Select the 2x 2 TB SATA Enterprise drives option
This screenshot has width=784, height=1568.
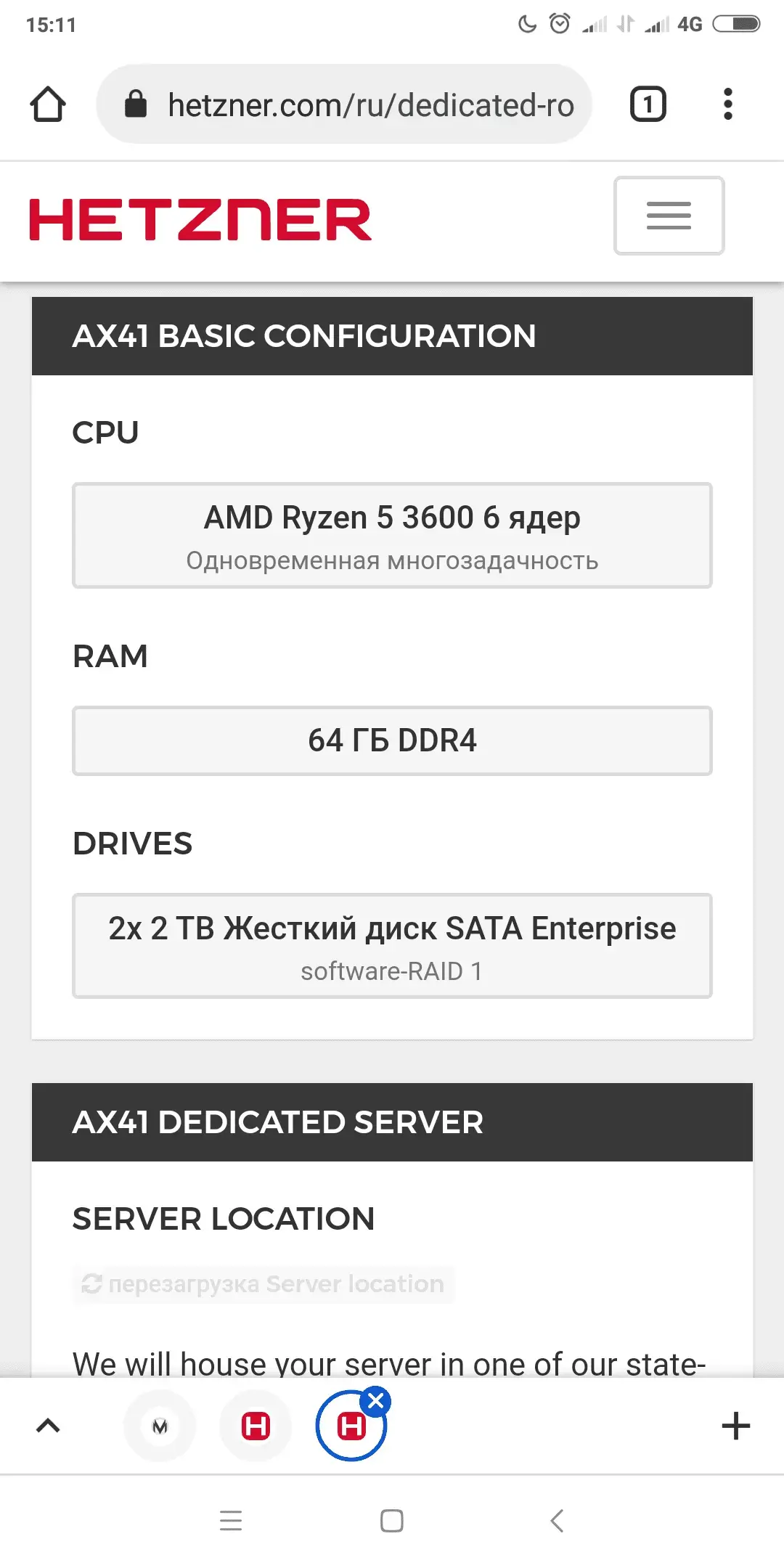point(392,946)
